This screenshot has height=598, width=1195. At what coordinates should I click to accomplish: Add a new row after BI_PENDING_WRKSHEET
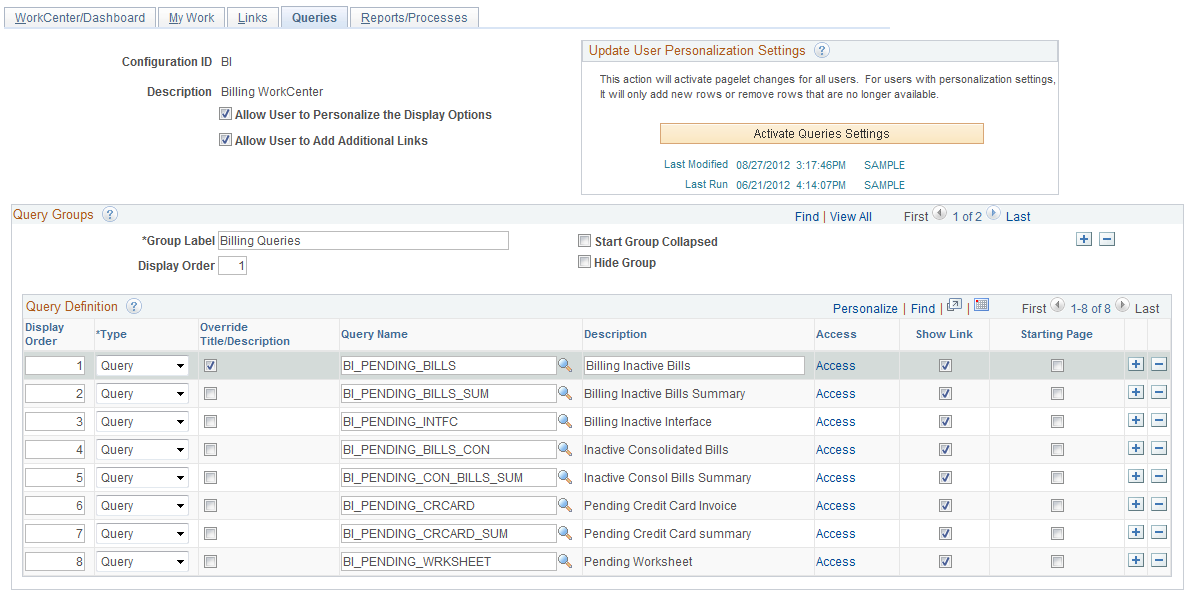coord(1136,560)
